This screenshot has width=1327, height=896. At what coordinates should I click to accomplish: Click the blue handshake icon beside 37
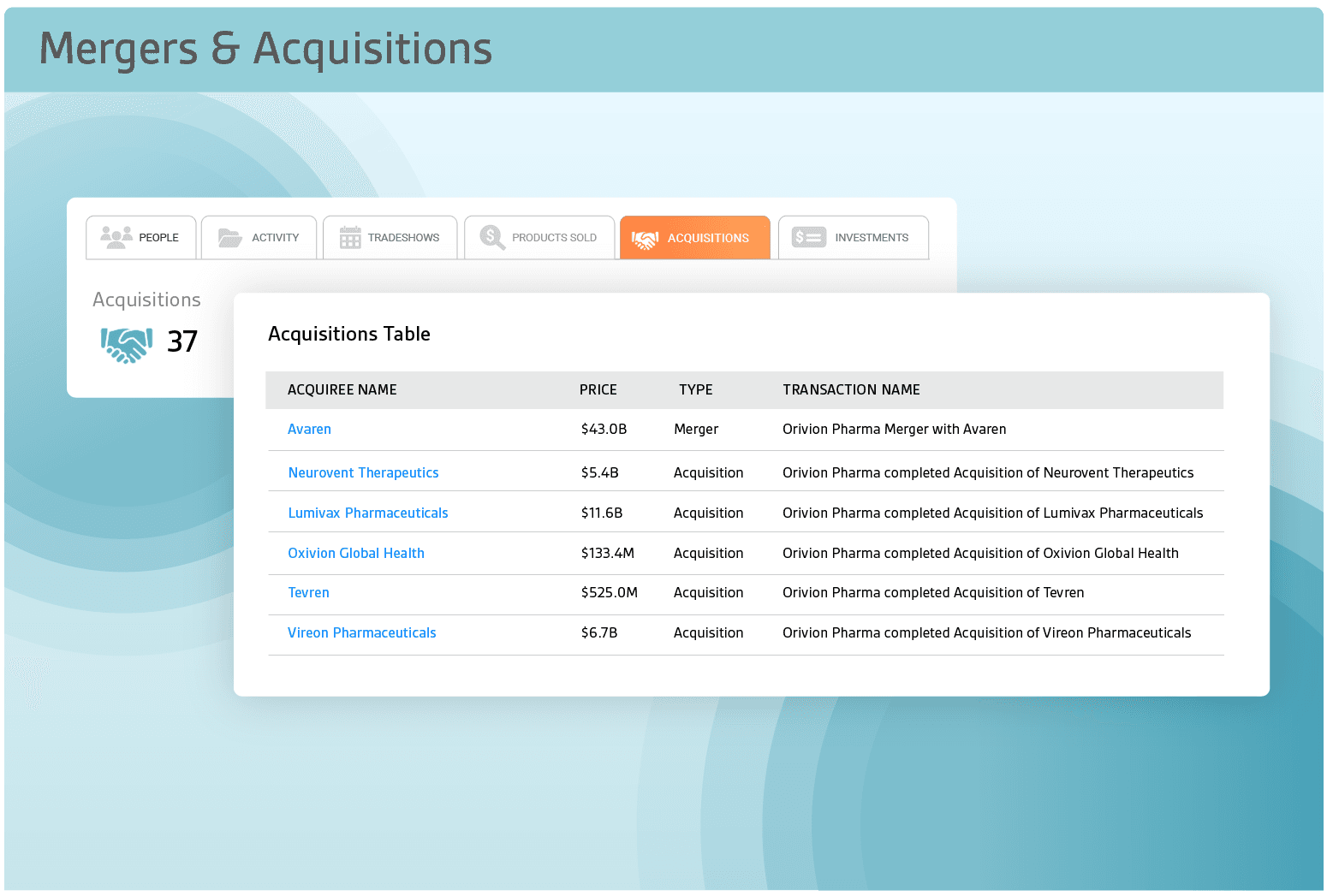(127, 345)
